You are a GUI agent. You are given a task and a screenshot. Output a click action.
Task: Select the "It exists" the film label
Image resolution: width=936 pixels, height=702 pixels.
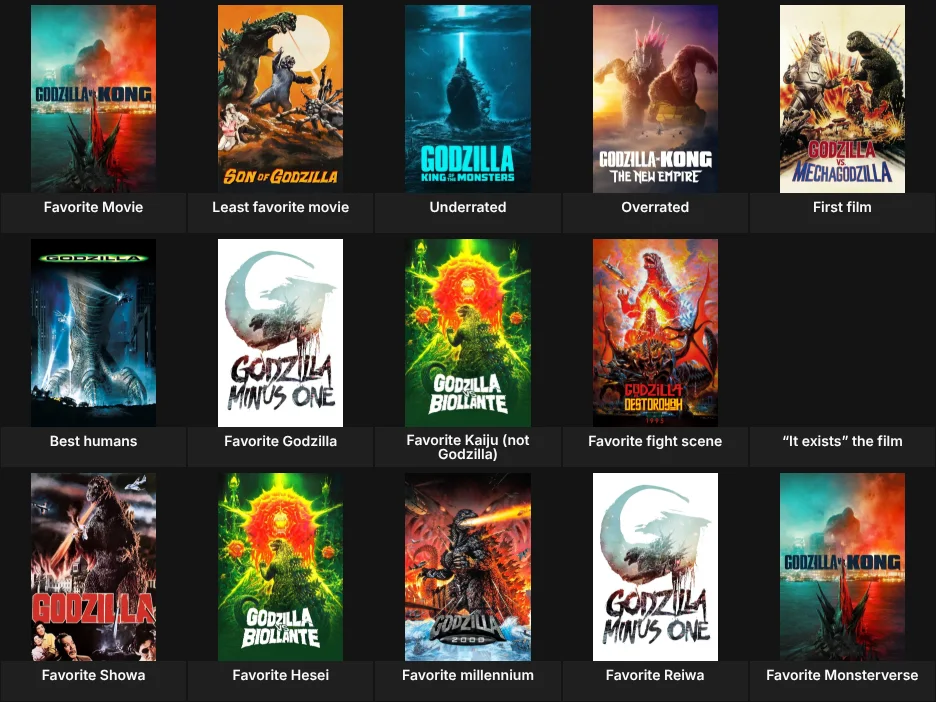(842, 441)
